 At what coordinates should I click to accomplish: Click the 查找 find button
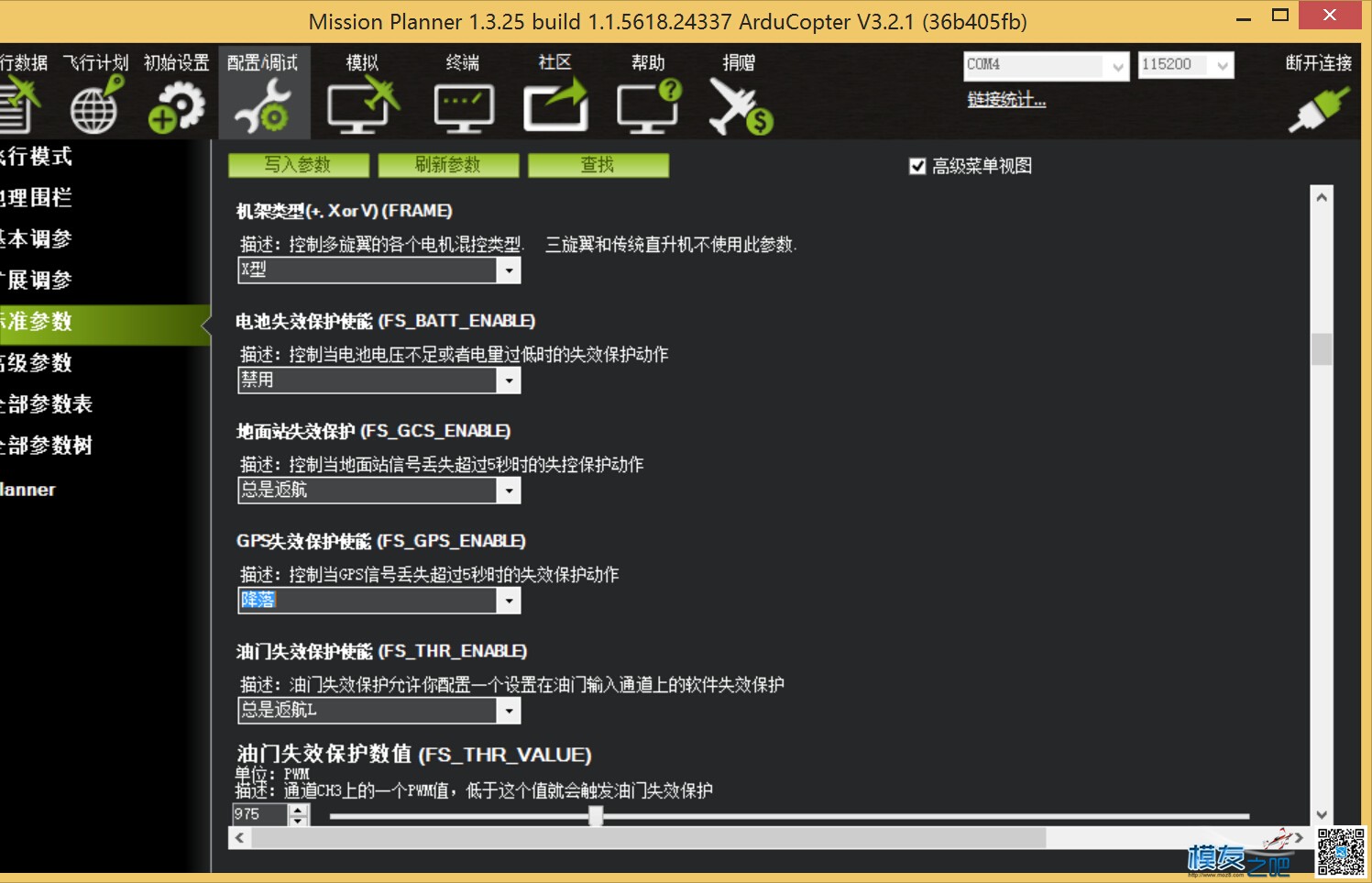tap(598, 165)
